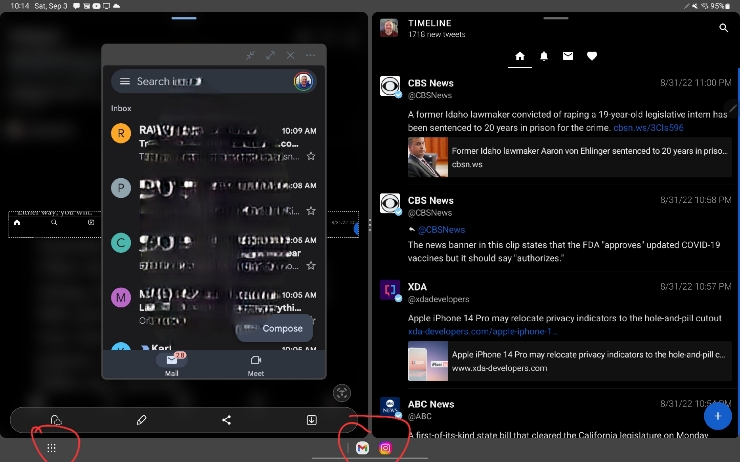Open ABC News profile avatar
Image resolution: width=740 pixels, height=462 pixels.
[x=390, y=408]
